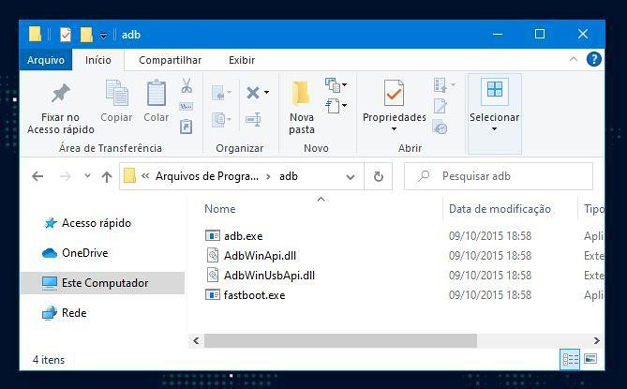Click properties icon in title bar quick access
Viewport: 627px width, 389px height.
coord(65,35)
